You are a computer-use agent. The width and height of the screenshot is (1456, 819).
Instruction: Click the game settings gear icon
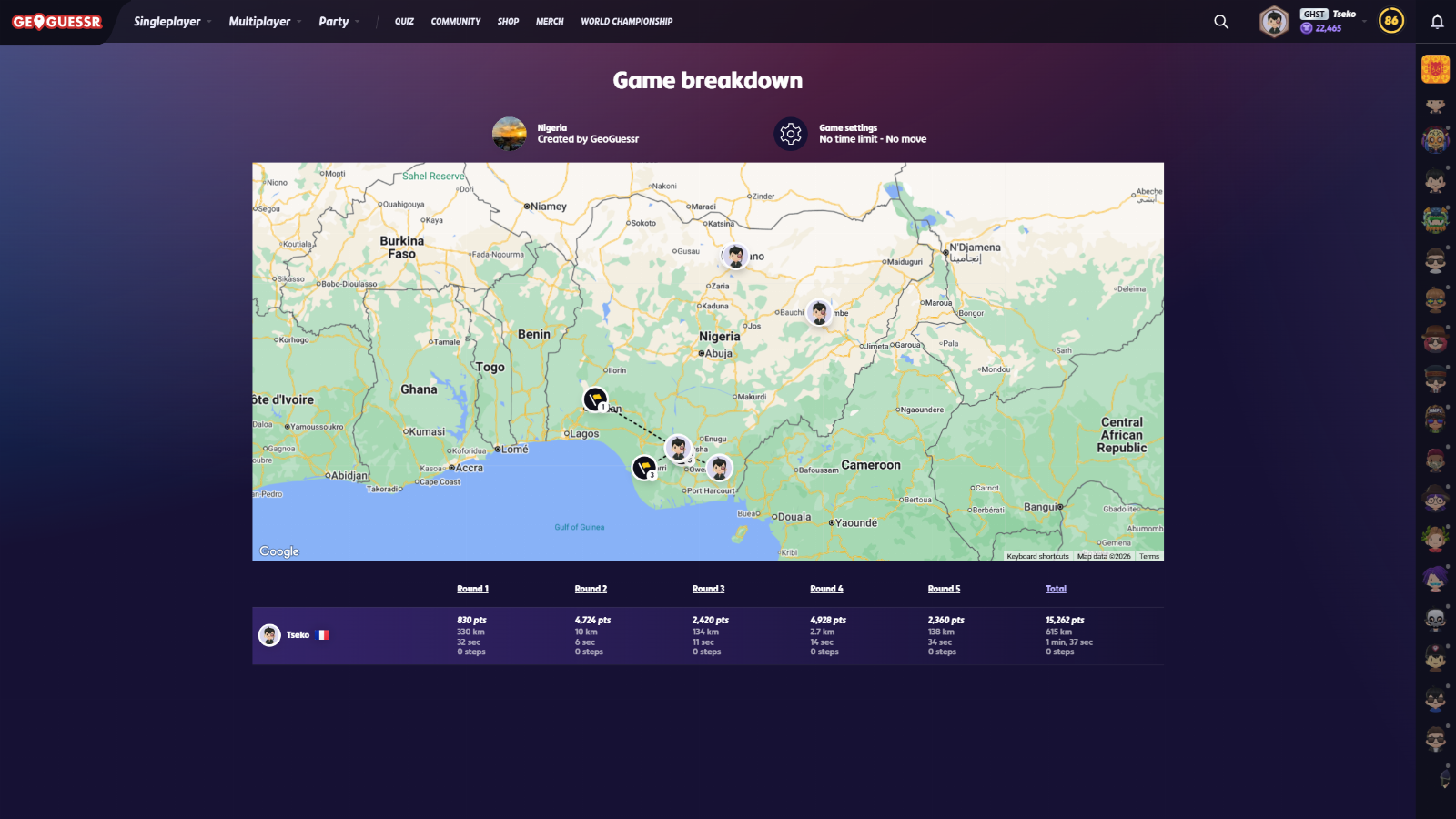(x=791, y=134)
